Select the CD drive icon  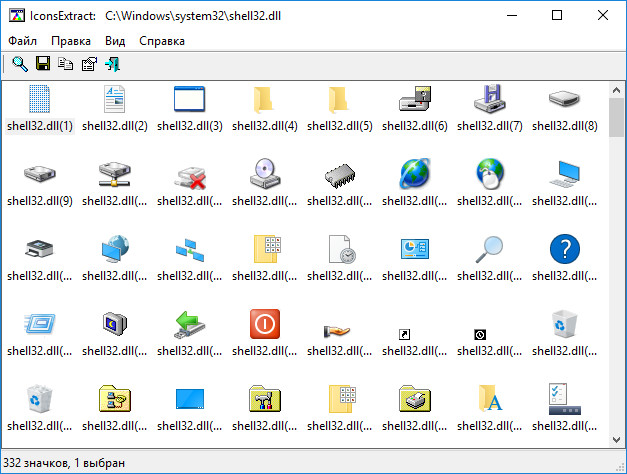[x=264, y=174]
